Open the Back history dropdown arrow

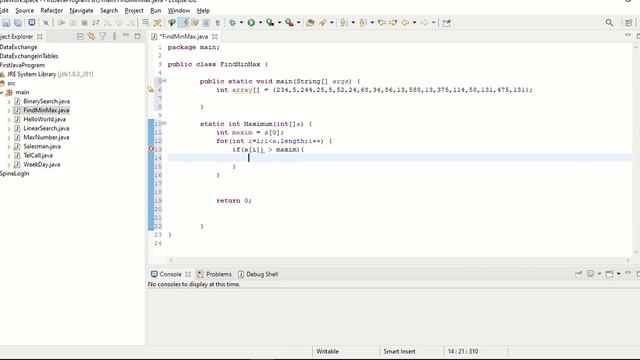pos(414,23)
